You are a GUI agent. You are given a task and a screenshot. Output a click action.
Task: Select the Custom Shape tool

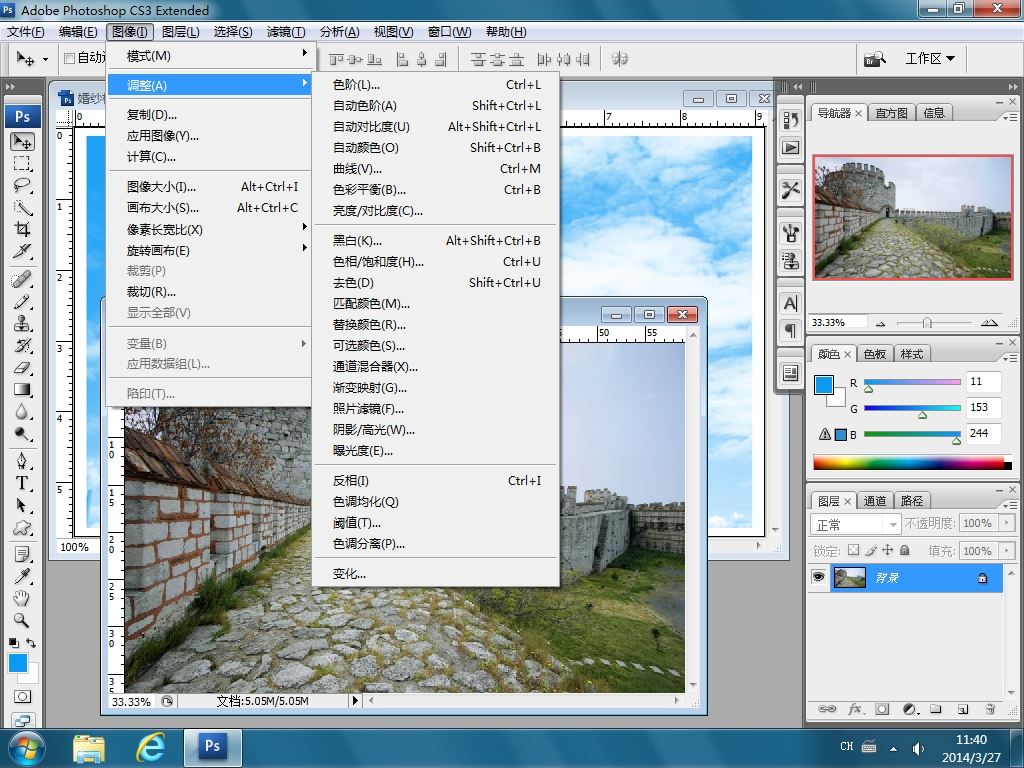coord(22,527)
